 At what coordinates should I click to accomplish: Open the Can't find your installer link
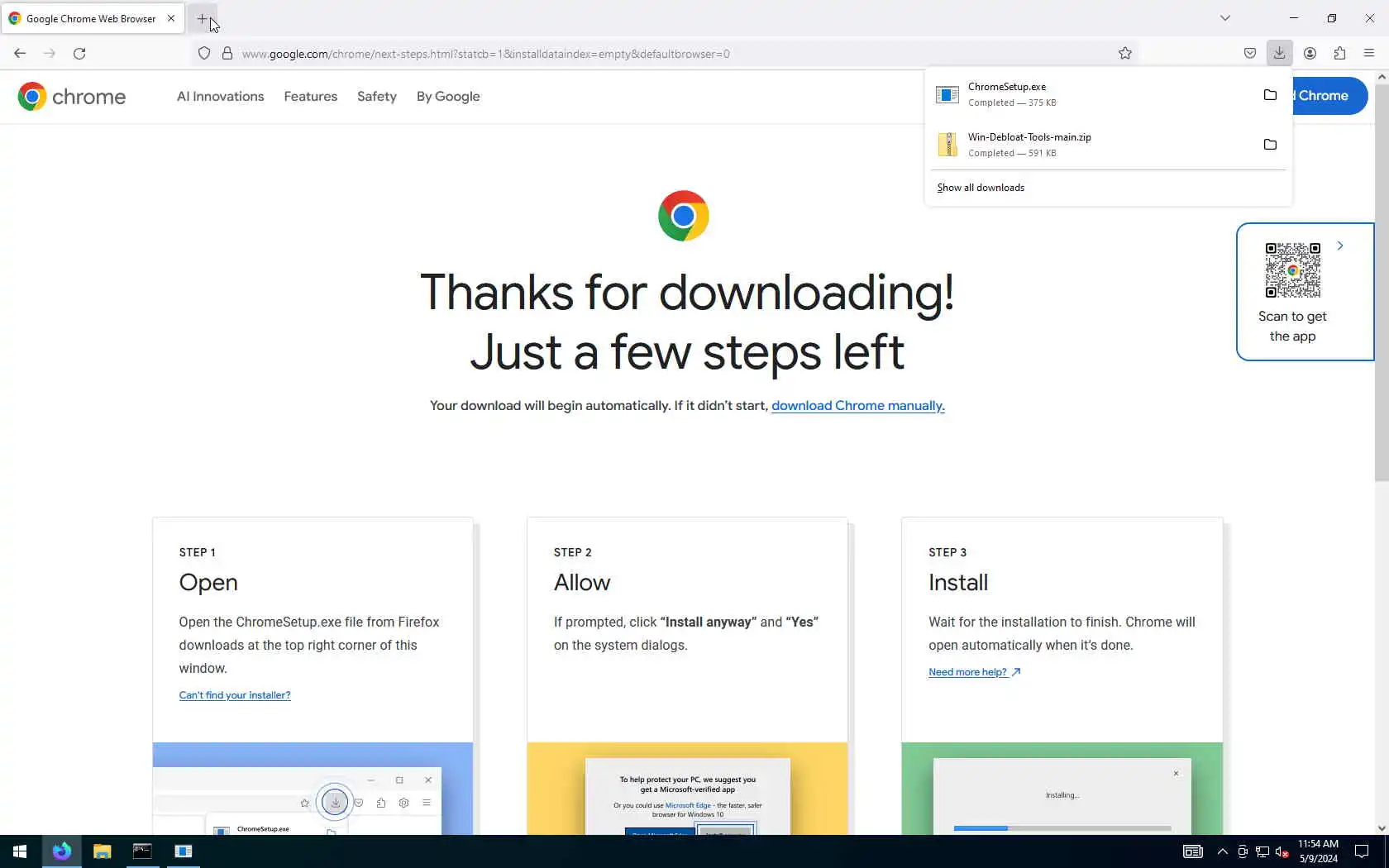(x=235, y=695)
